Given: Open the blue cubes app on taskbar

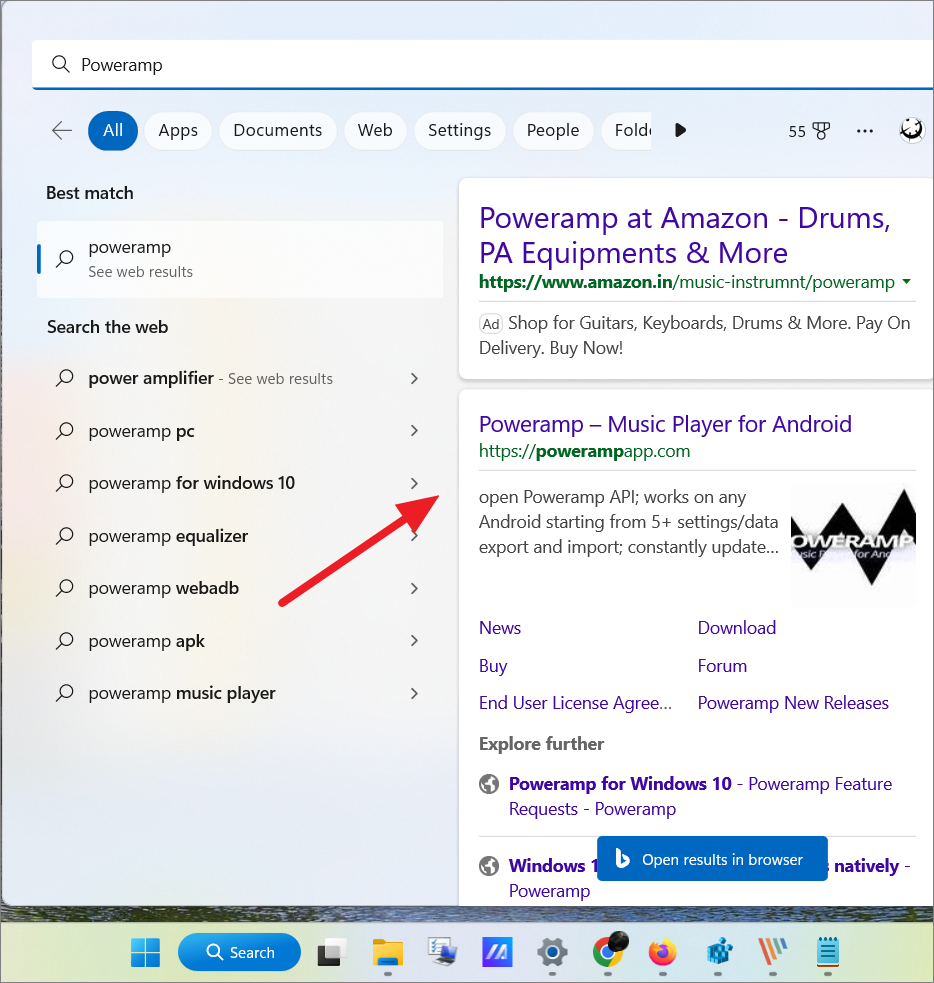Looking at the screenshot, I should point(718,953).
